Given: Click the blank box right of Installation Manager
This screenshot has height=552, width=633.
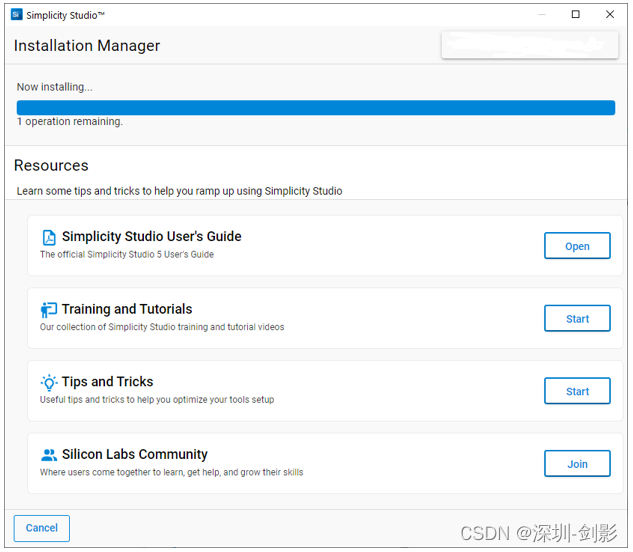Looking at the screenshot, I should point(529,45).
